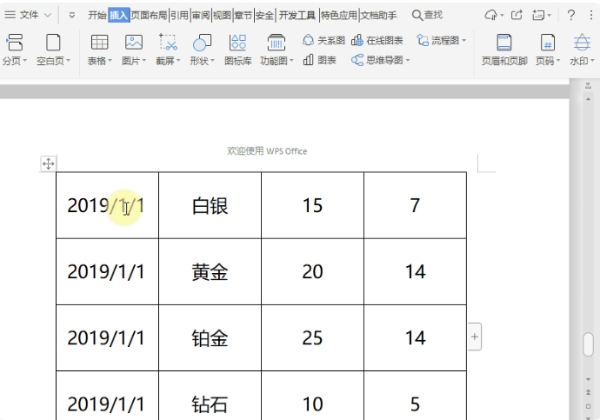
Task: Click the vertical scrollbar thumb
Action: click(x=588, y=344)
